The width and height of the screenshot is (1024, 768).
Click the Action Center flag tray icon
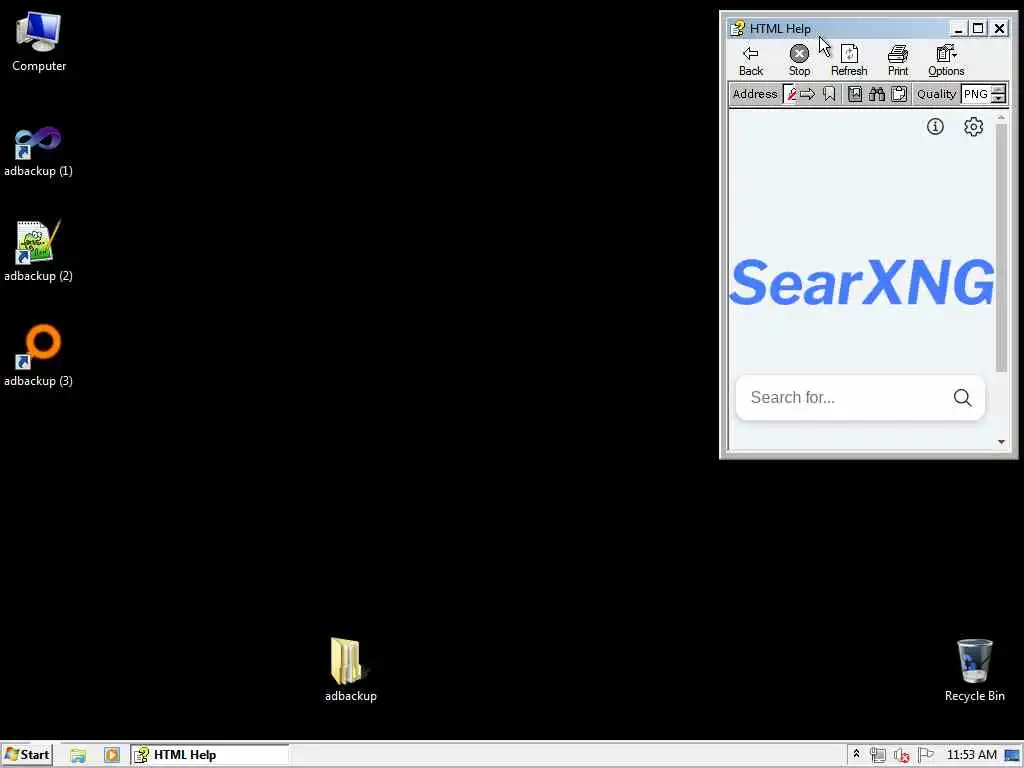tap(925, 756)
